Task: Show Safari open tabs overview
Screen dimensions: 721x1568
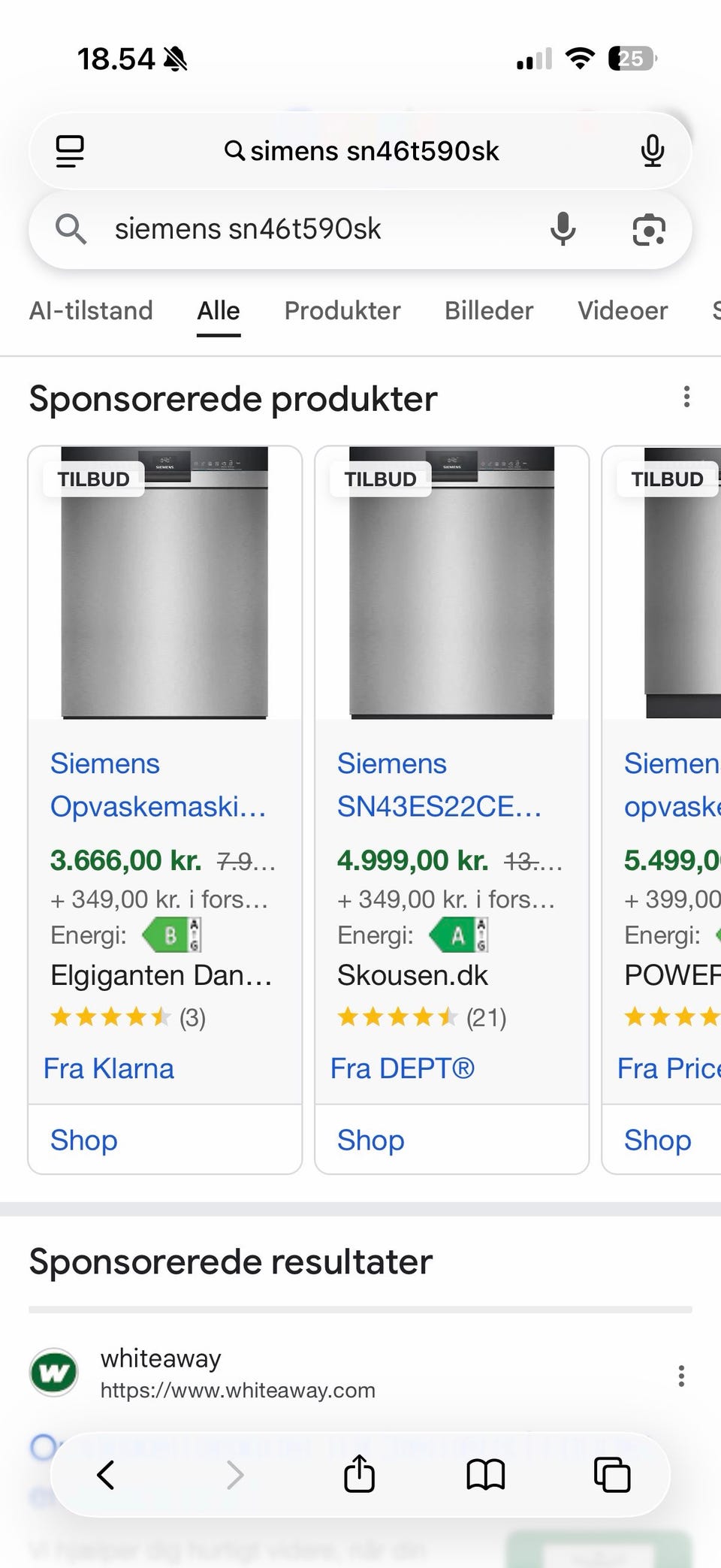Action: [x=612, y=1474]
